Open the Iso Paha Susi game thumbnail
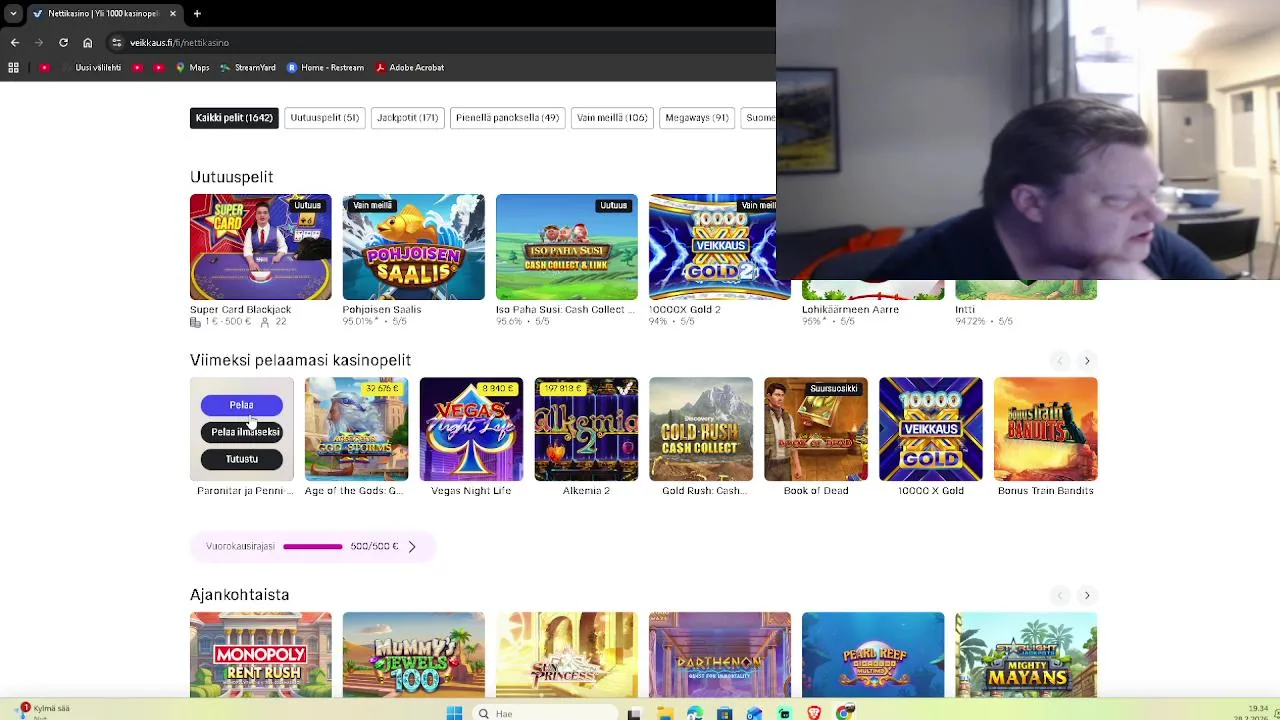The image size is (1280, 720). pyautogui.click(x=566, y=247)
